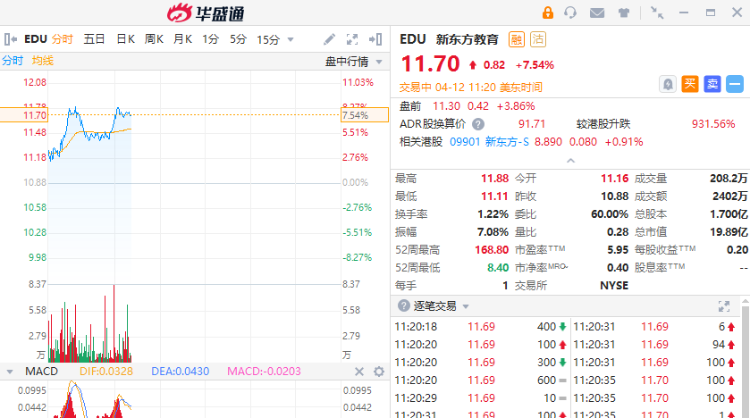750x418 pixels.
Task: Switch to the 5分 chart tab
Action: click(x=237, y=40)
